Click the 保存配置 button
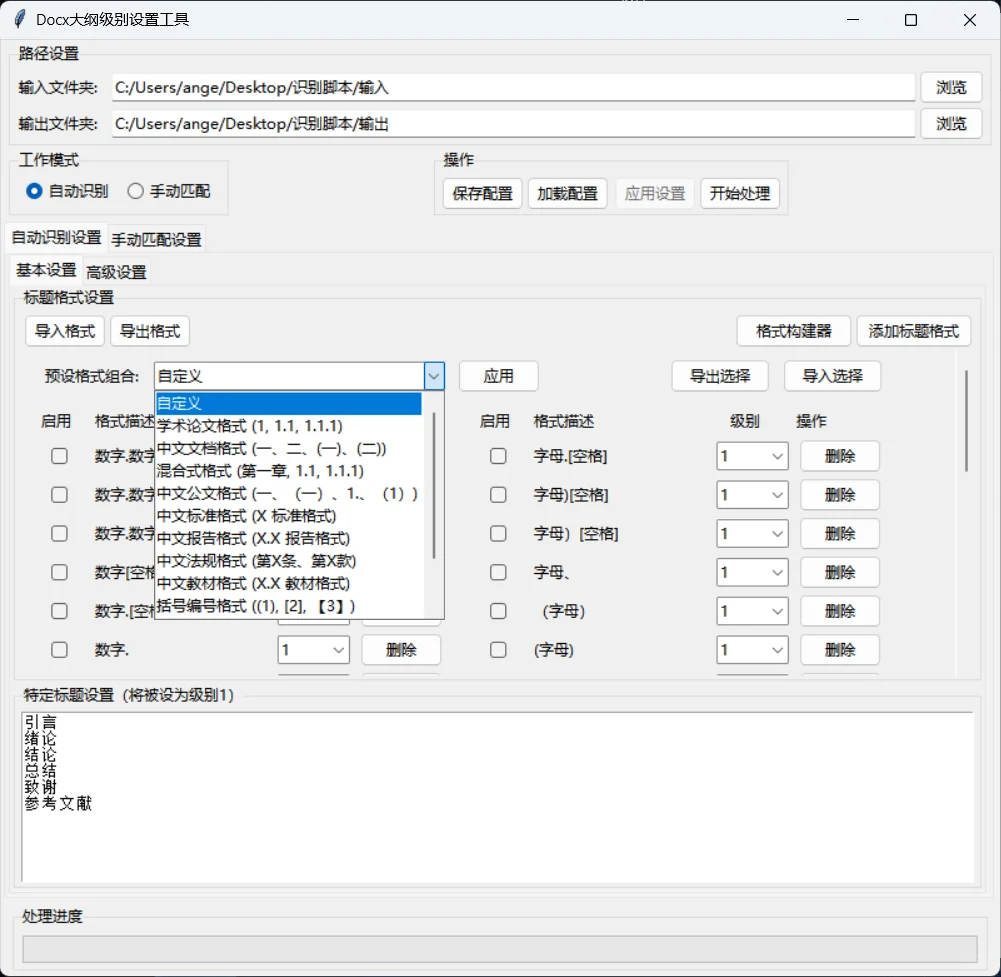The image size is (1001, 977). pyautogui.click(x=481, y=194)
